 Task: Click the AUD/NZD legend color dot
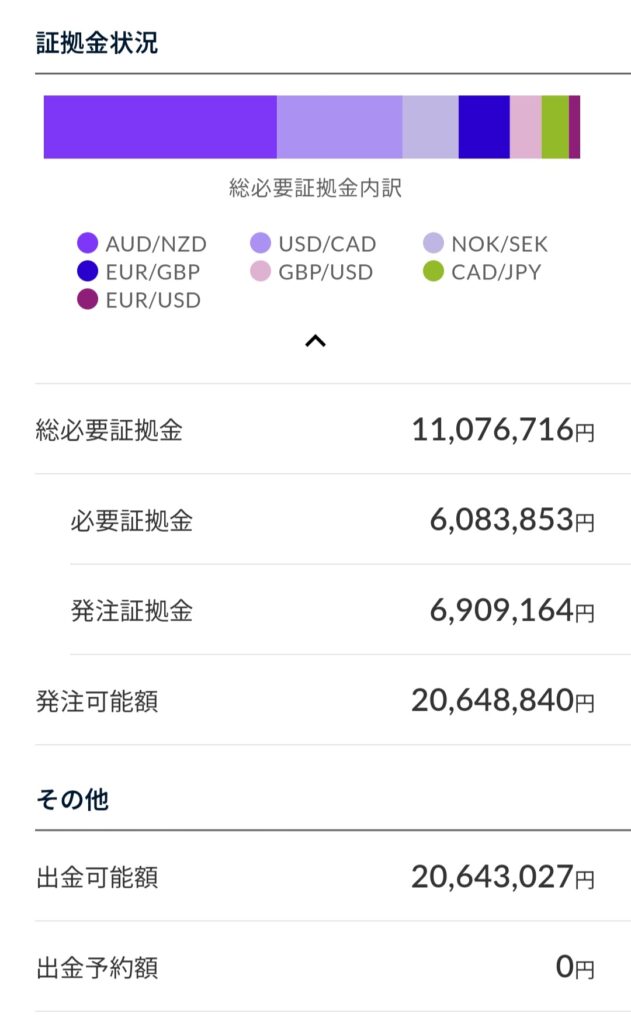coord(87,244)
